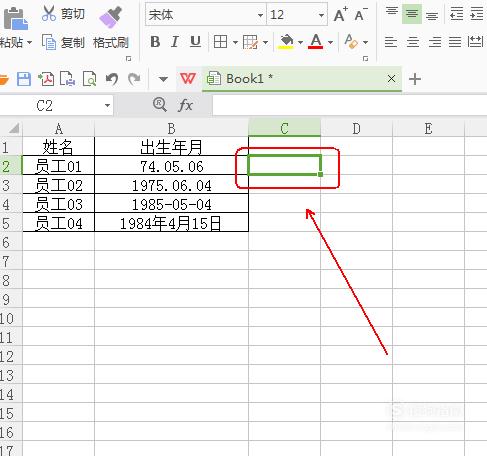Apply cell borders with the borders icon
487x456 pixels.
coord(220,42)
